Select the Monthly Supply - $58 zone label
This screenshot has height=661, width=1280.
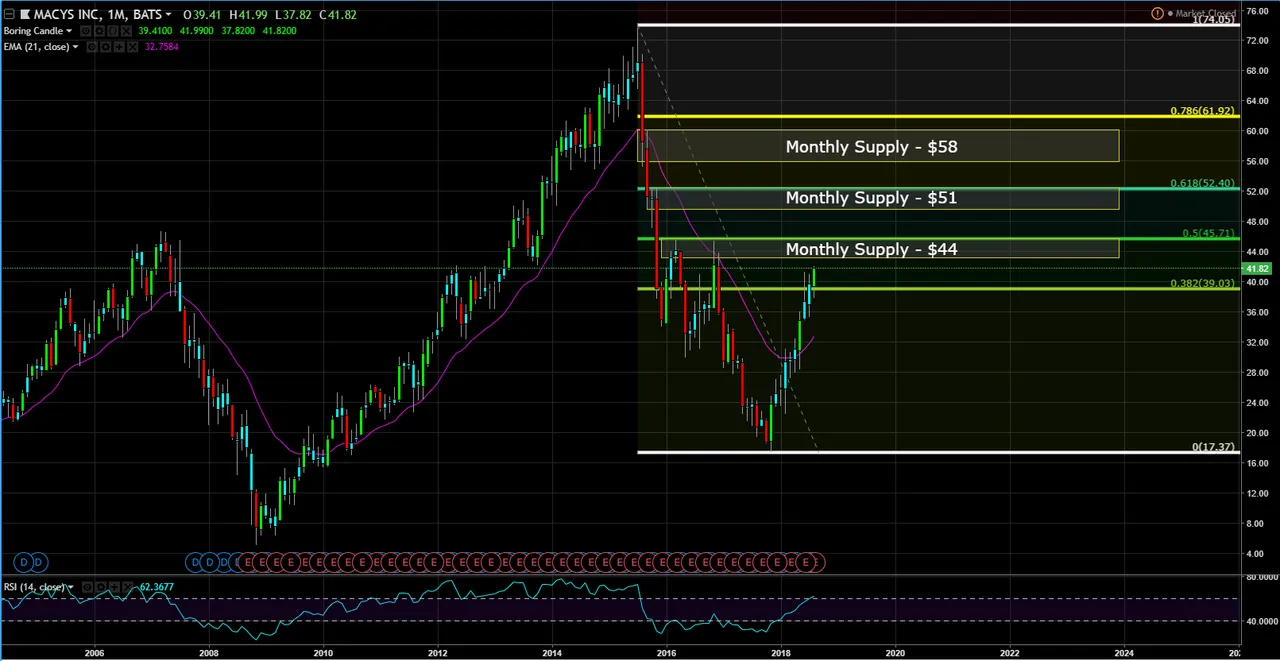[x=871, y=146]
